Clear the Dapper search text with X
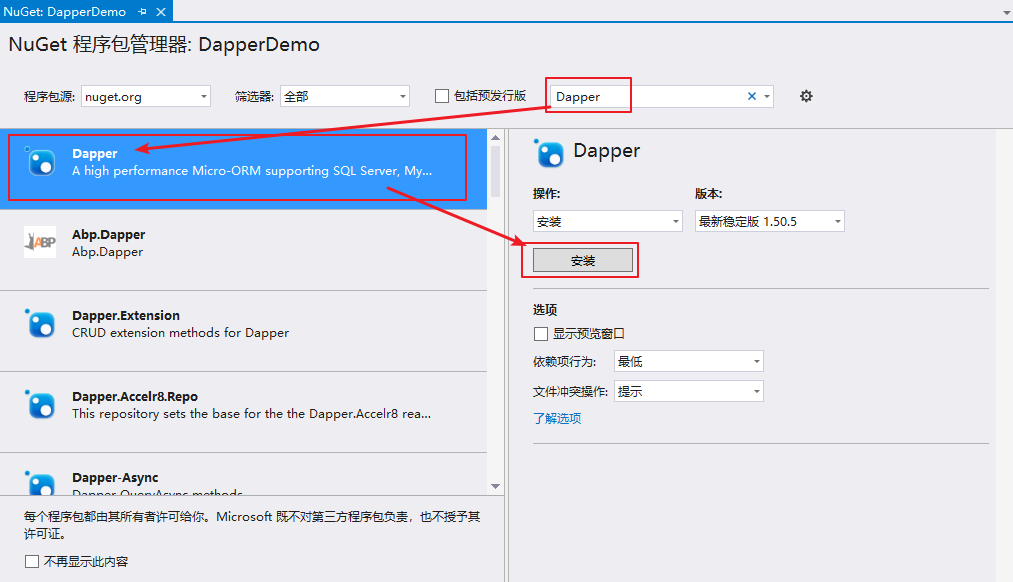 click(x=752, y=96)
